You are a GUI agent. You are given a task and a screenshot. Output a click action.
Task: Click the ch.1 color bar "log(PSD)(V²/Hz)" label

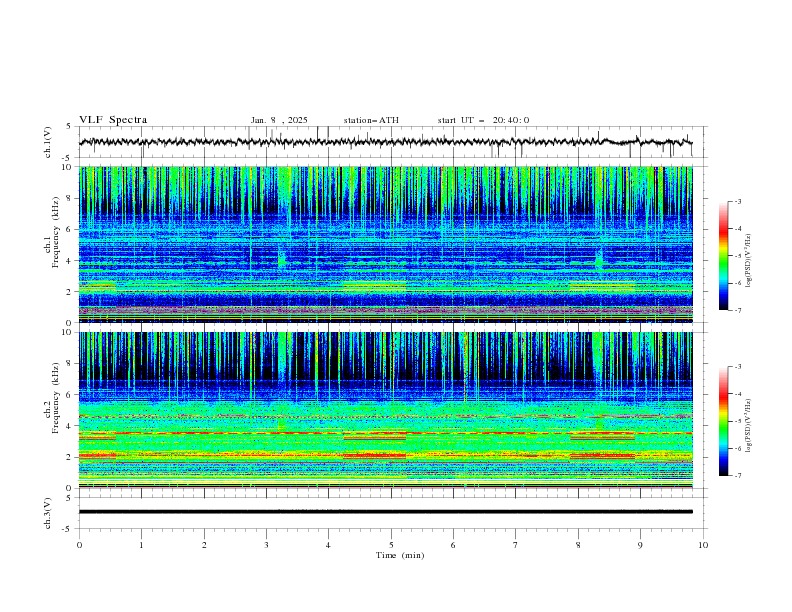tap(748, 261)
